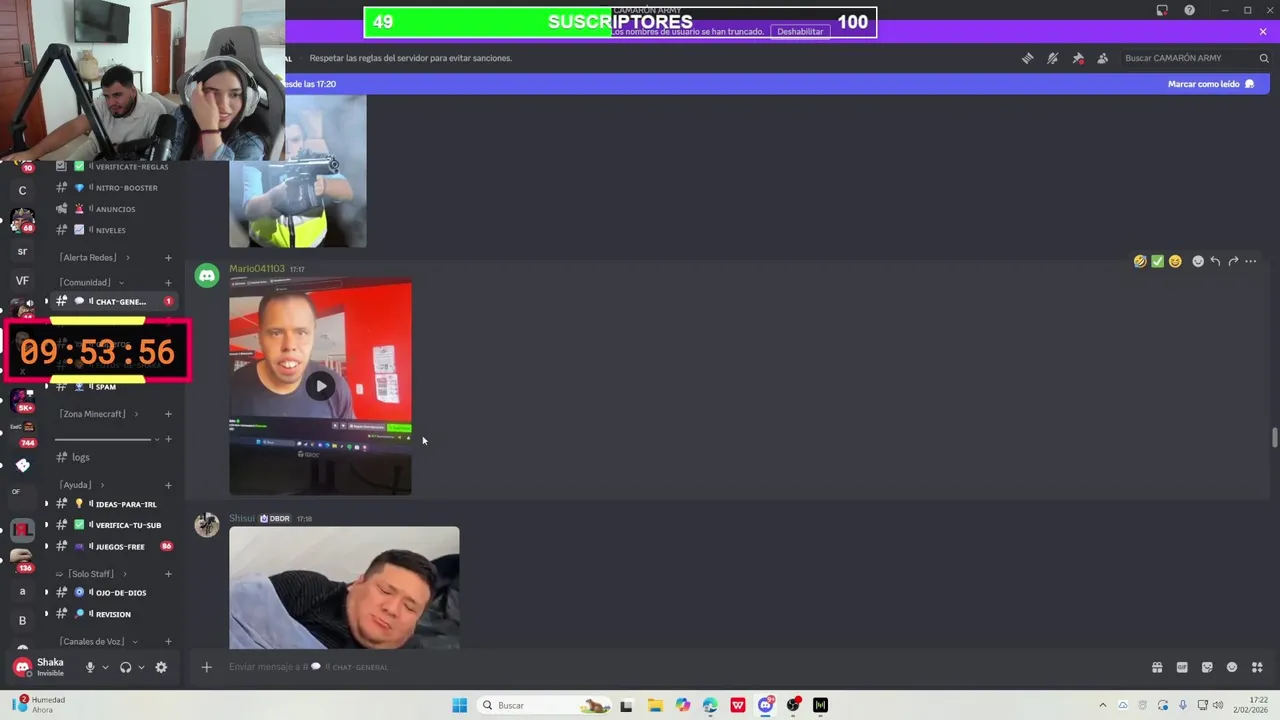
Task: Open more options for the message
Action: [x=1251, y=261]
